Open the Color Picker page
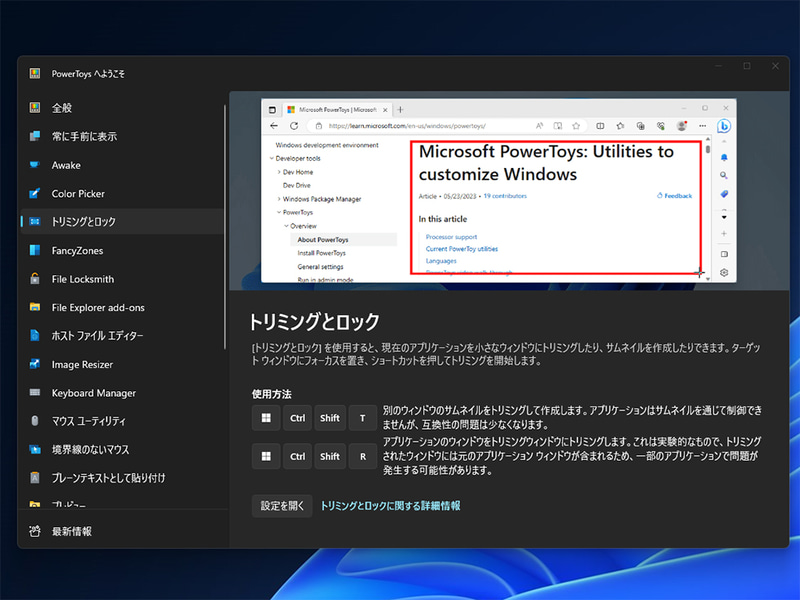The width and height of the screenshot is (800, 600). [122, 193]
